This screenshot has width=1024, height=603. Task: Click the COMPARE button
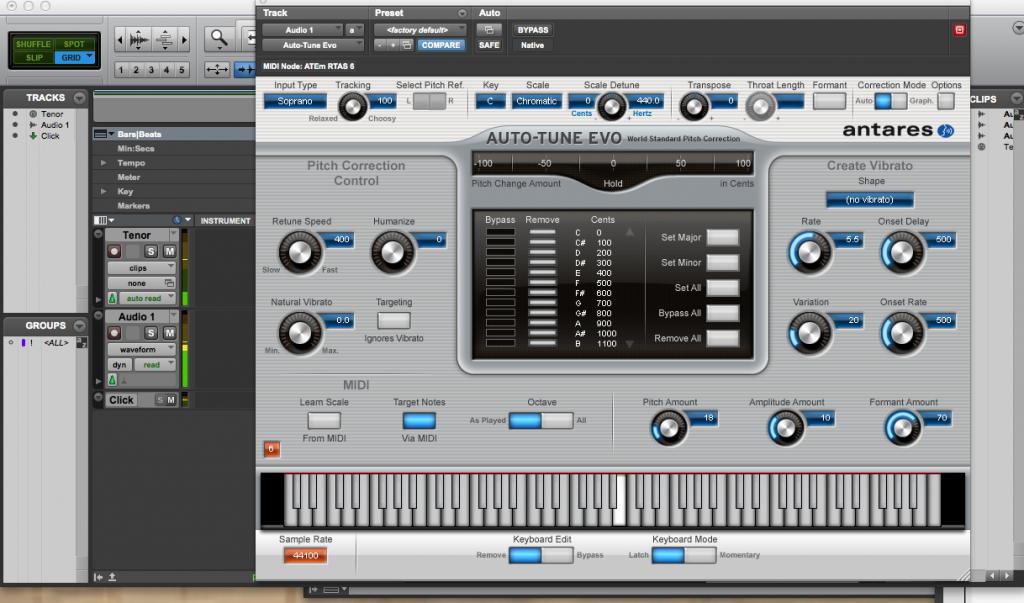tap(440, 45)
